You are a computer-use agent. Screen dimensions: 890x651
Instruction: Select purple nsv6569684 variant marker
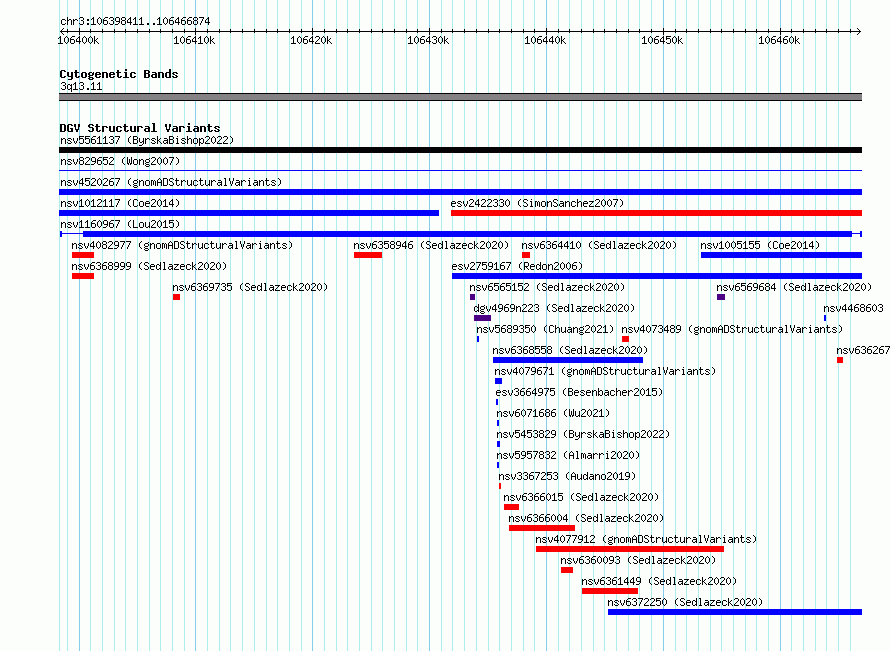coord(721,297)
